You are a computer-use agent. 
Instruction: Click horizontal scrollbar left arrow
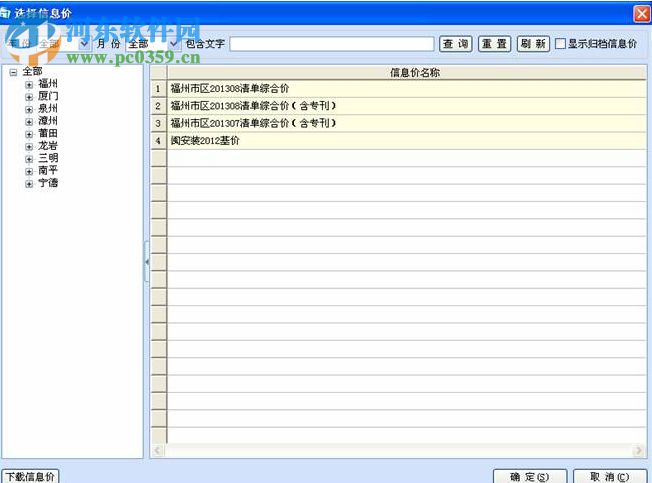(x=158, y=450)
